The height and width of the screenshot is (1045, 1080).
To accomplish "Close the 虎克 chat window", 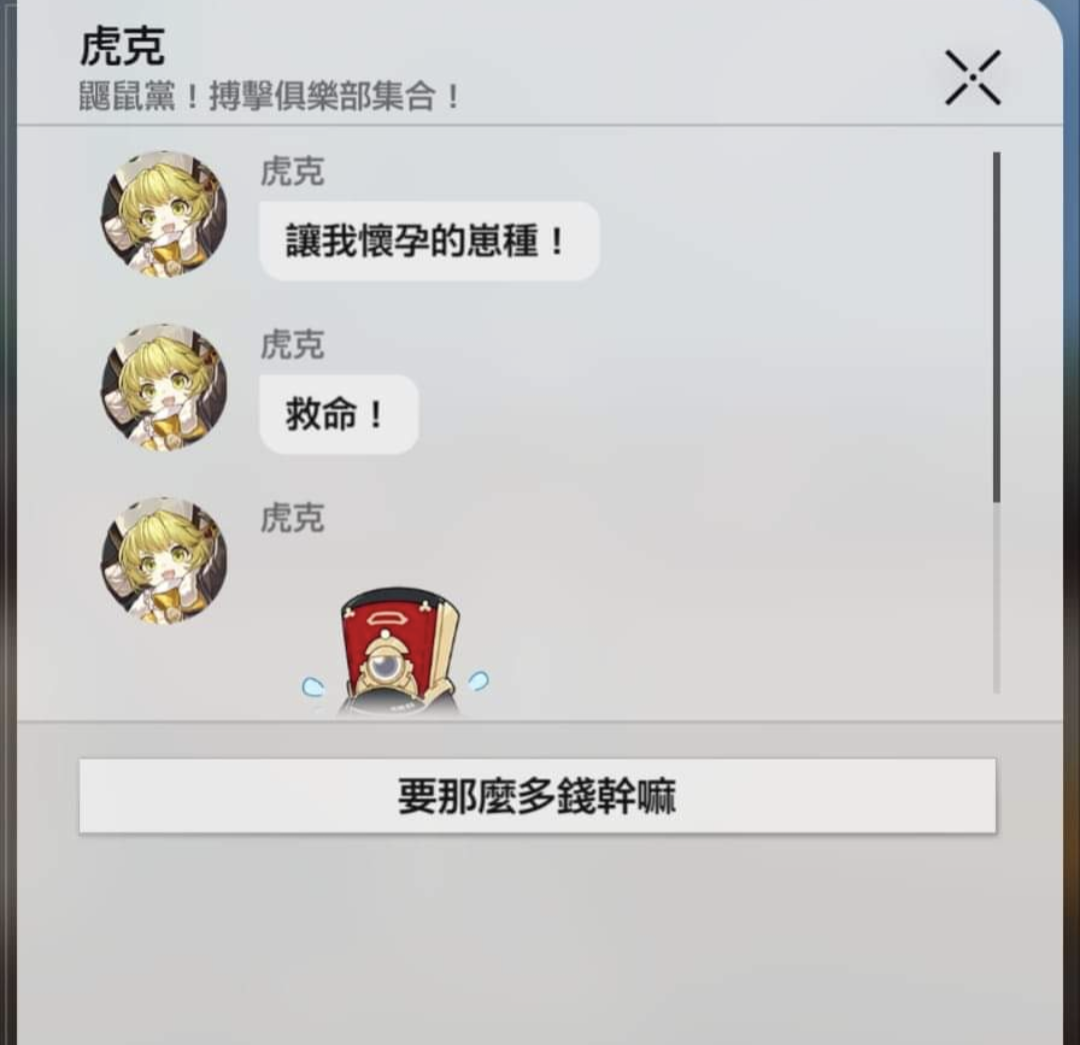I will click(x=973, y=77).
